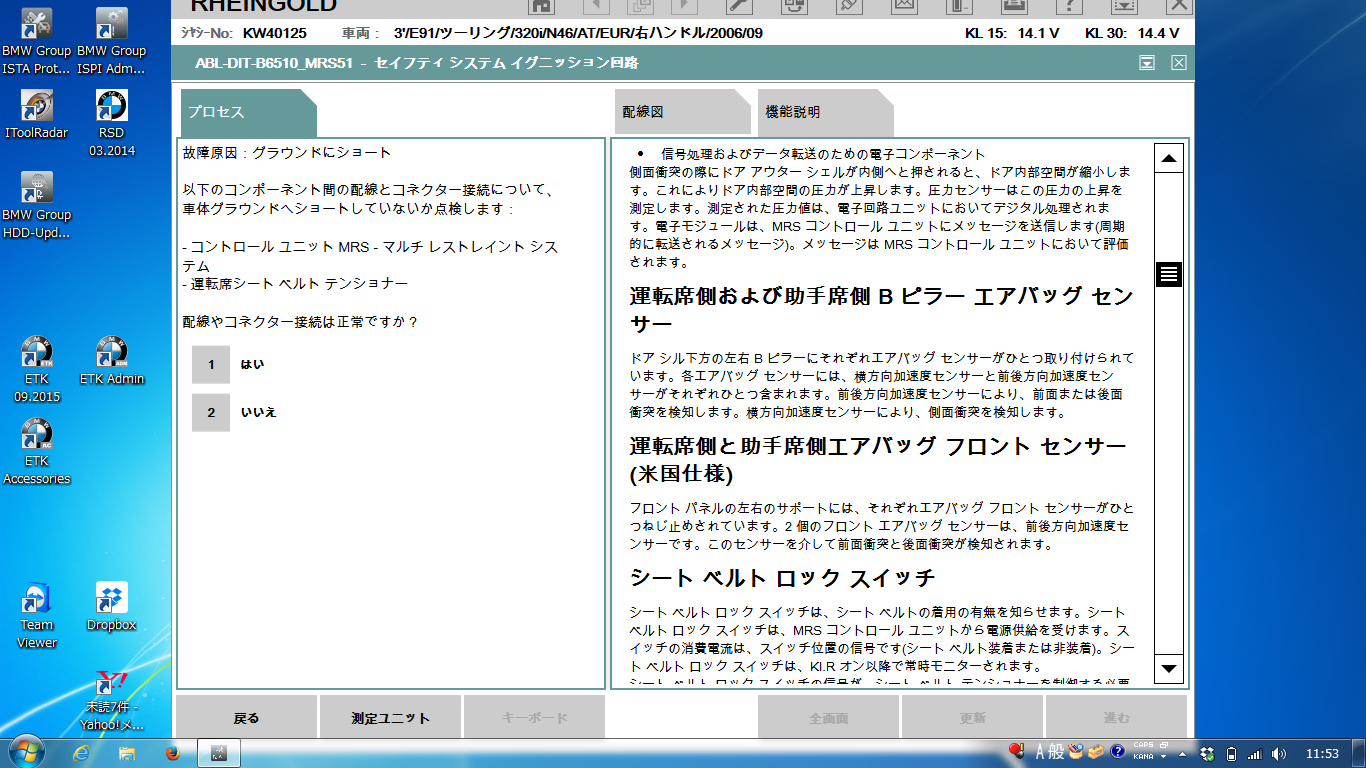Click the scroll down arrow in description pane
1366x768 pixels.
tap(1168, 667)
